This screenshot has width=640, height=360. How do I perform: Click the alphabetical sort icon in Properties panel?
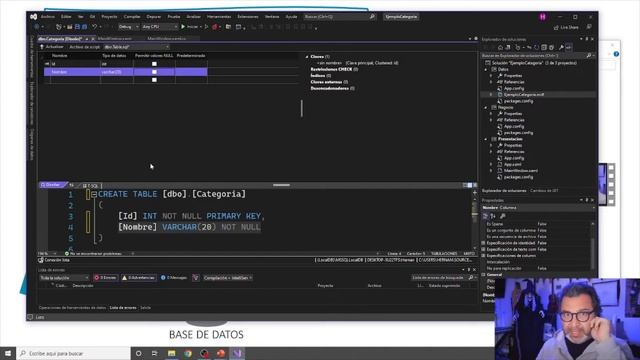493,216
